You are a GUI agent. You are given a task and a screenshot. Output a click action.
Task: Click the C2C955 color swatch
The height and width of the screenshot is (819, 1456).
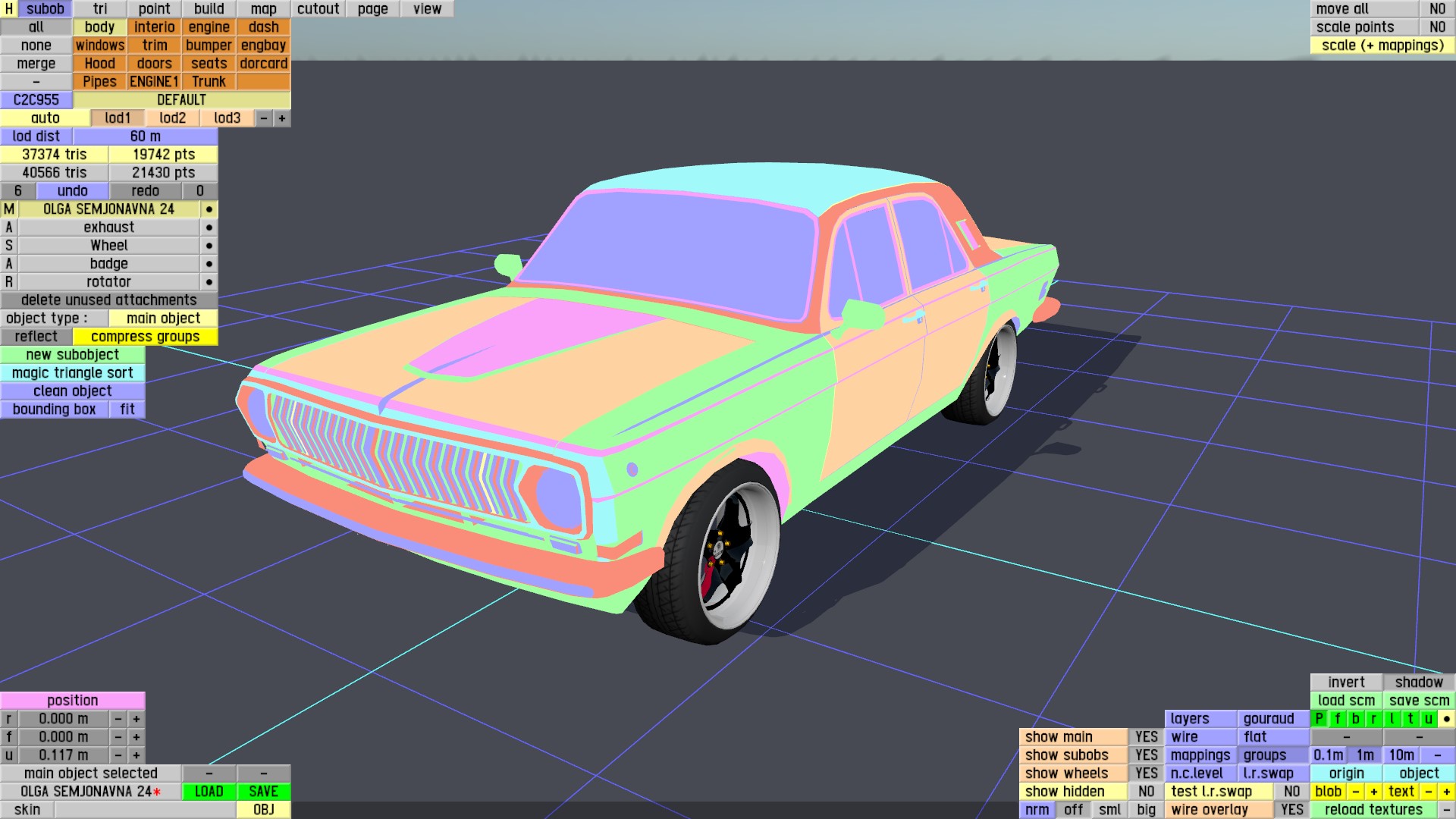coord(36,100)
